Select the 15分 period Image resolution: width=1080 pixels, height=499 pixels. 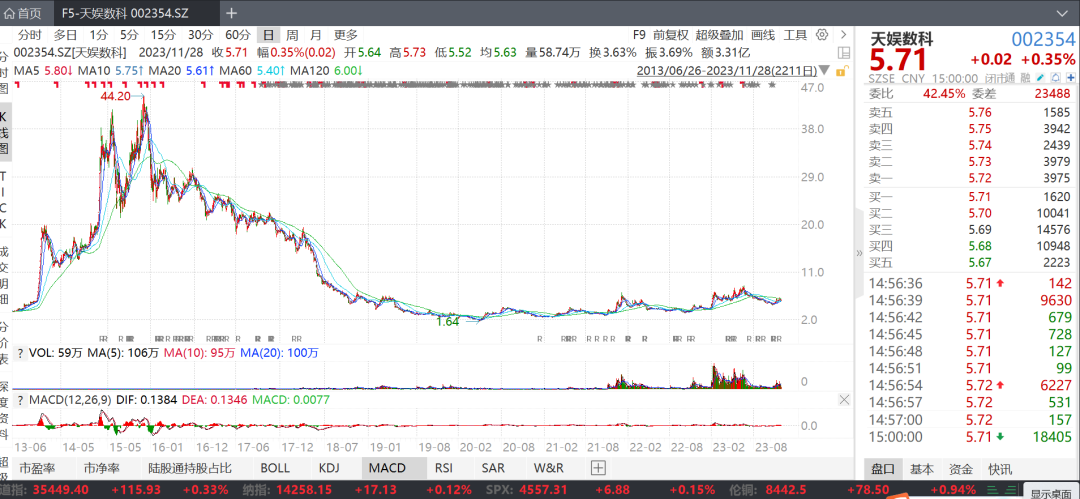[x=163, y=35]
